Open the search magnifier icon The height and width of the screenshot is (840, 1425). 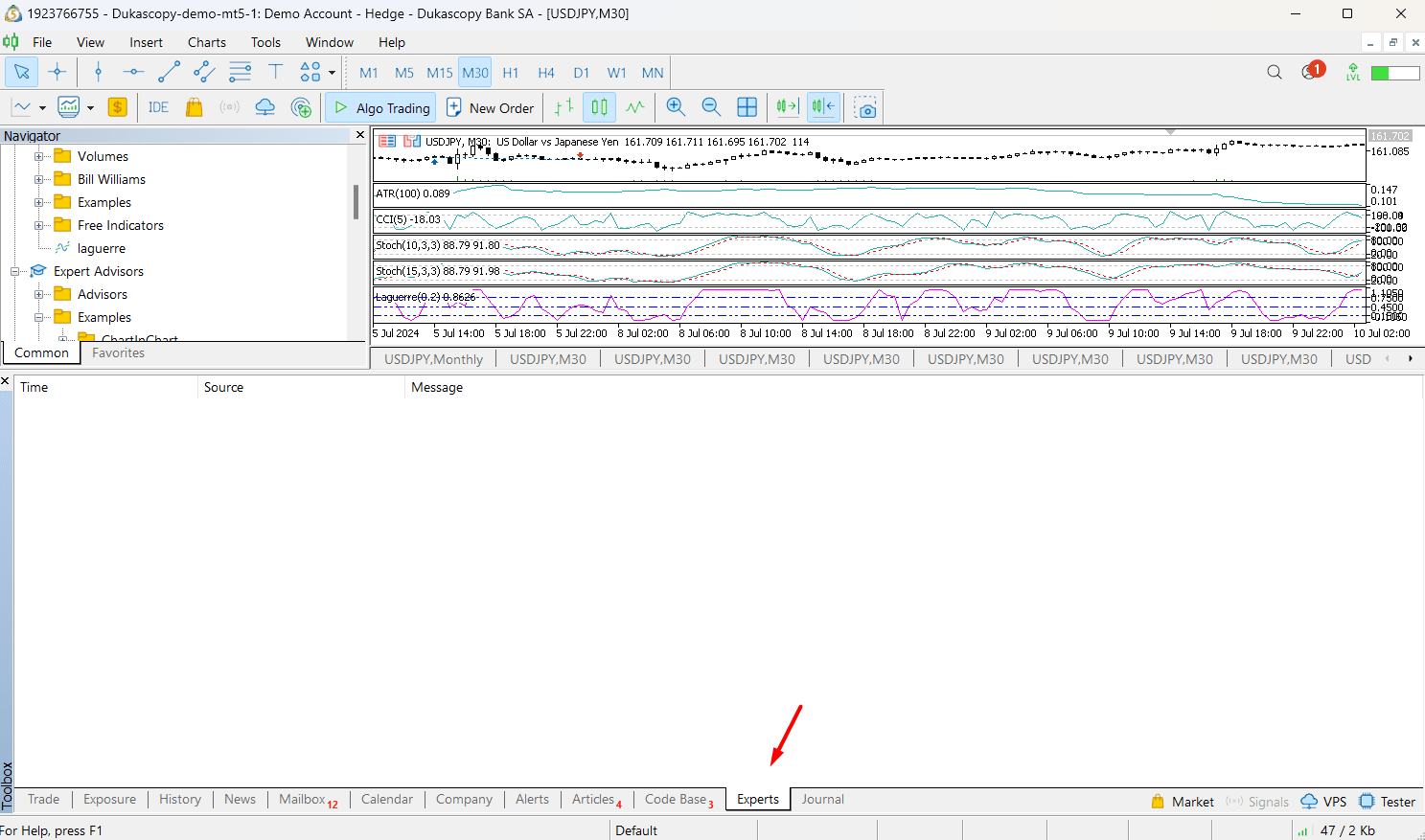click(x=1274, y=72)
